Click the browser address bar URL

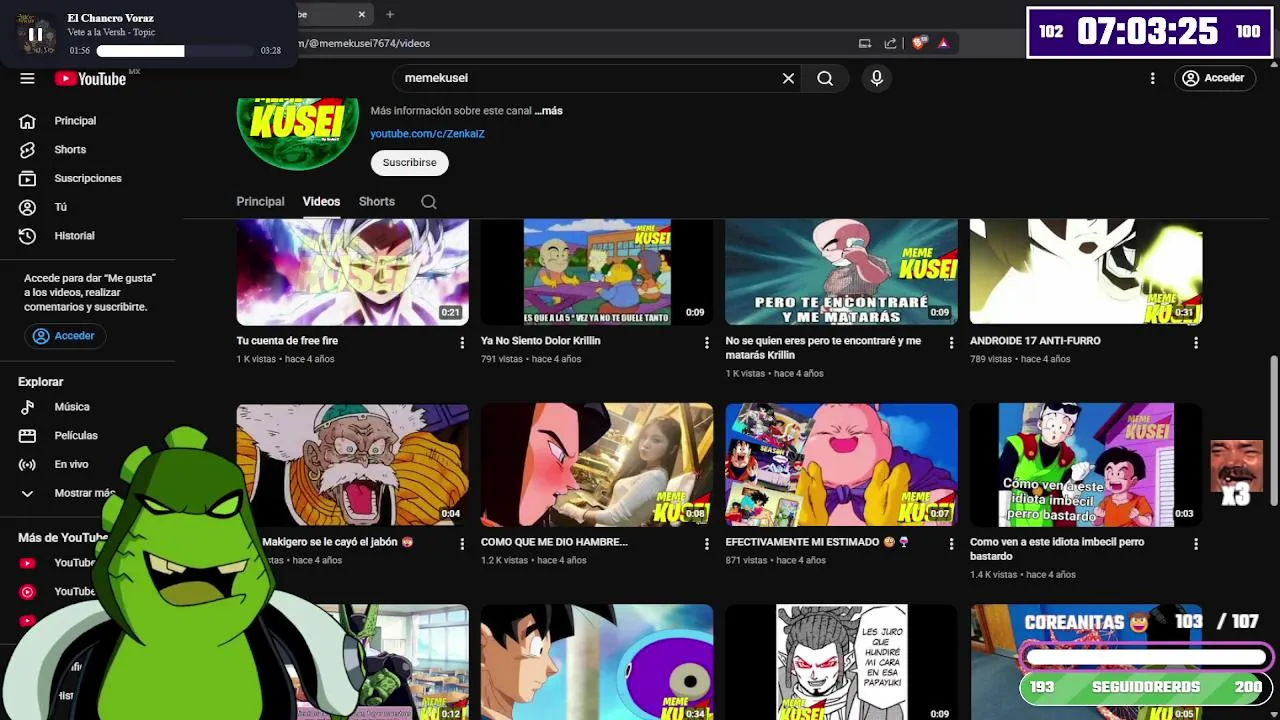(365, 43)
